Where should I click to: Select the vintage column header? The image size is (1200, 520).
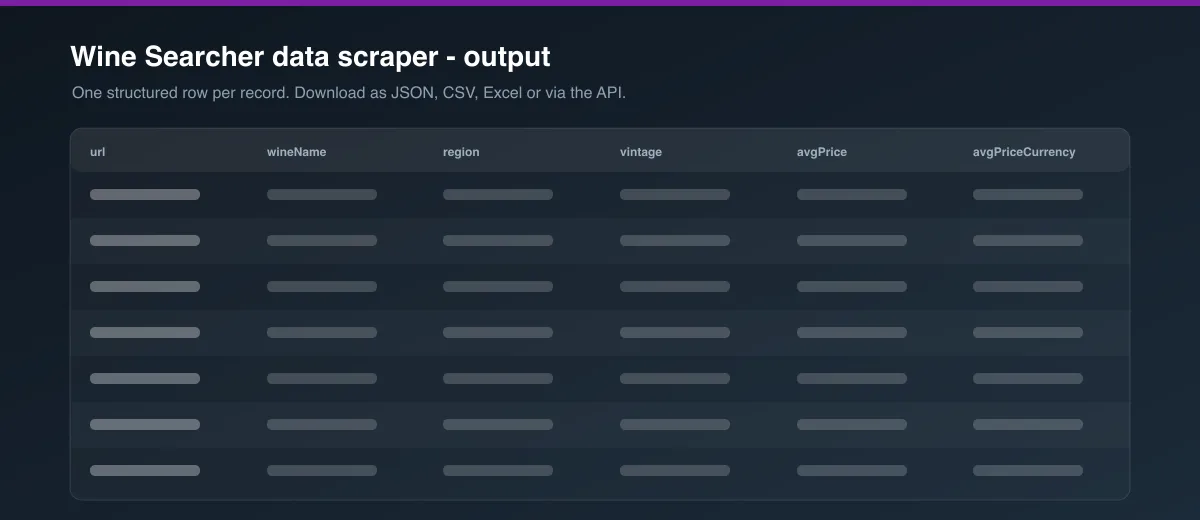tap(641, 152)
